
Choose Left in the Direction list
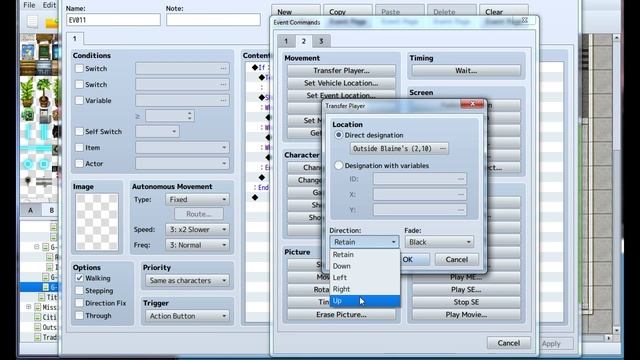pyautogui.click(x=364, y=278)
